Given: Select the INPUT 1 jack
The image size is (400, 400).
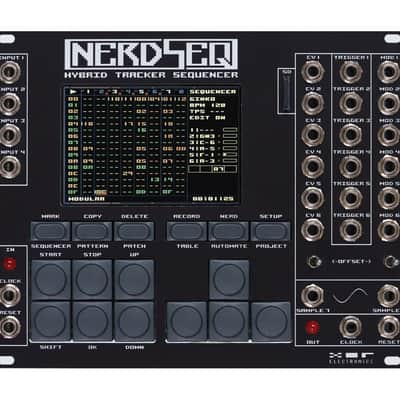Looking at the screenshot, I should tap(10, 72).
